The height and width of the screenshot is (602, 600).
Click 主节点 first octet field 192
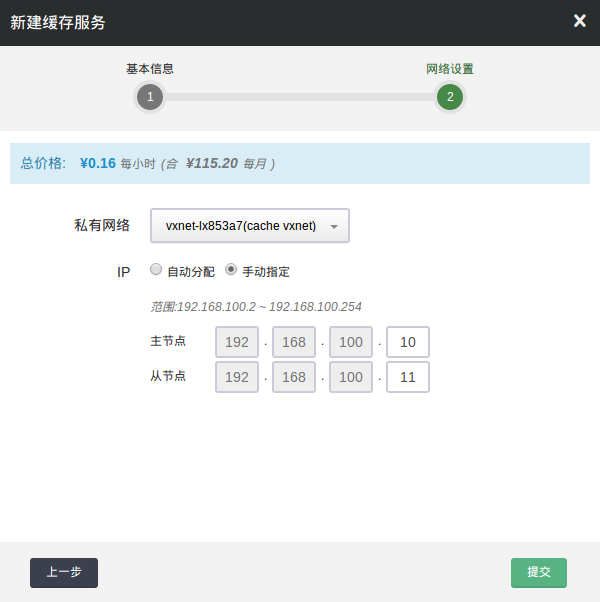[x=237, y=342]
